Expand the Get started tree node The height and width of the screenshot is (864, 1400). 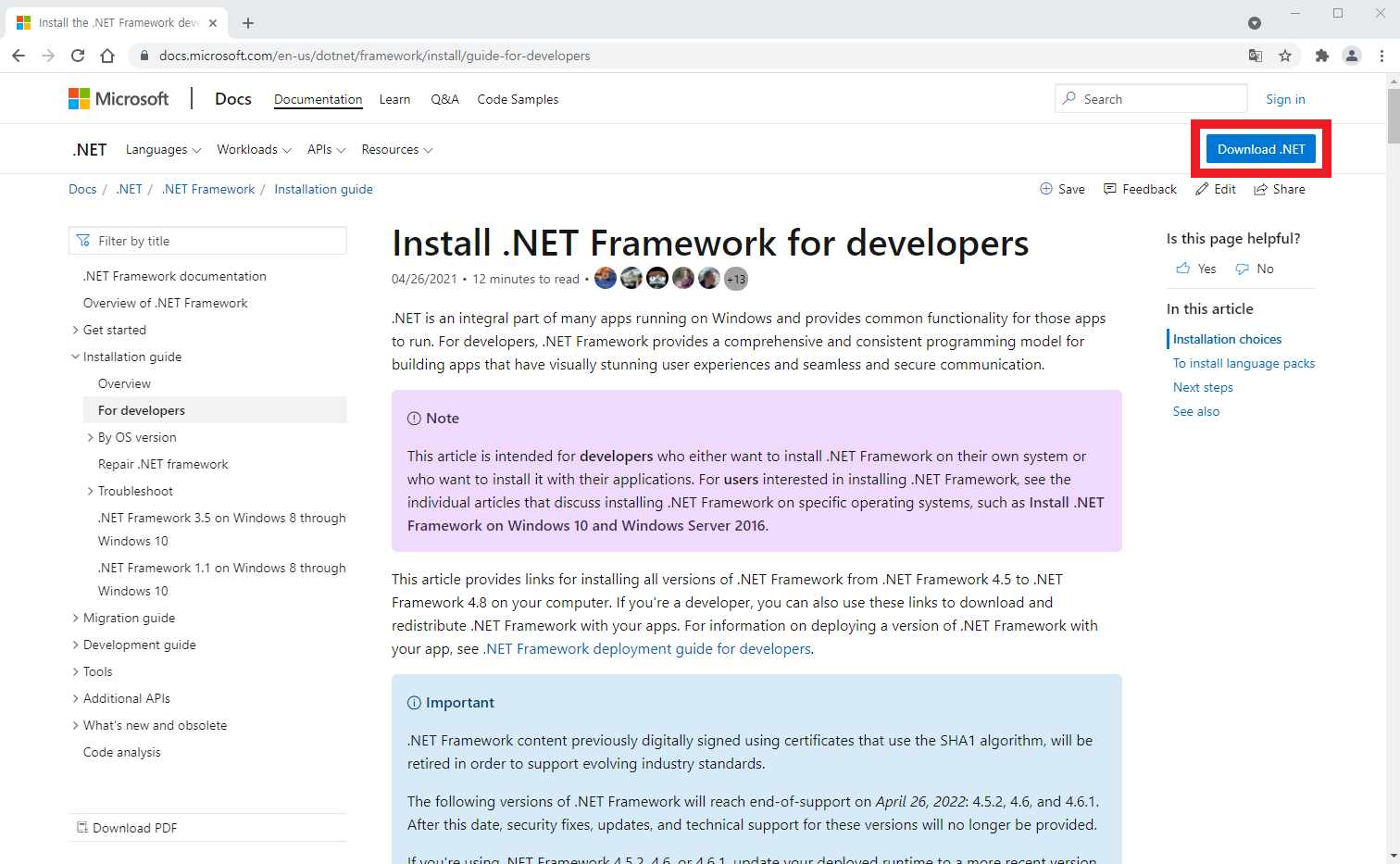click(75, 330)
